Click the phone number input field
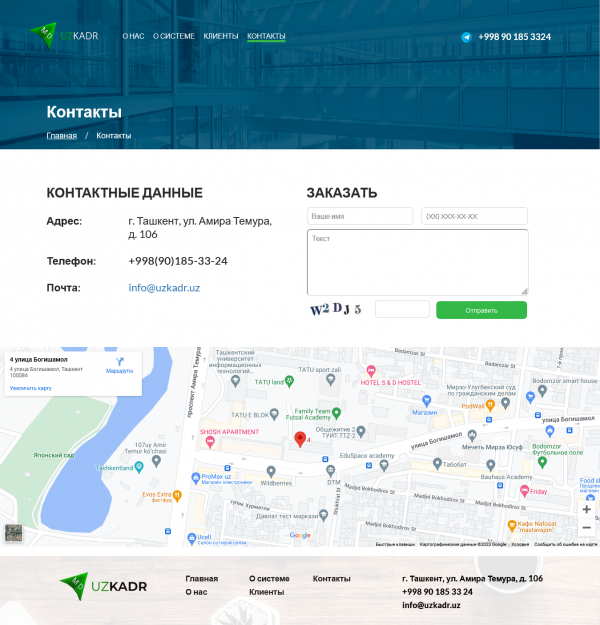Image resolution: width=600 pixels, height=625 pixels. [473, 216]
